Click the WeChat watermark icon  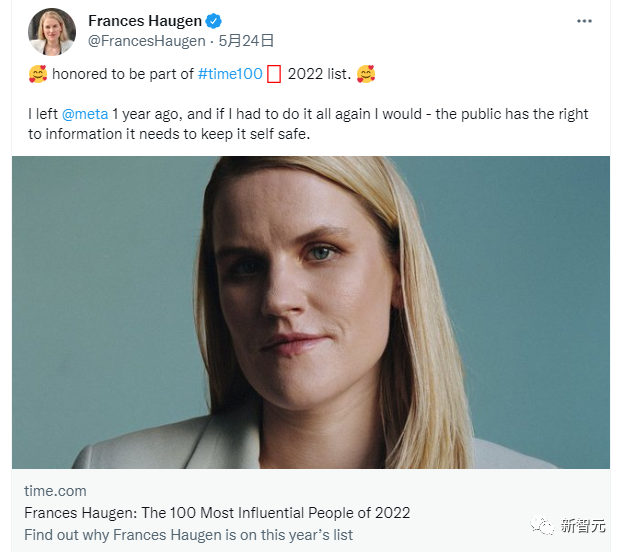(541, 526)
